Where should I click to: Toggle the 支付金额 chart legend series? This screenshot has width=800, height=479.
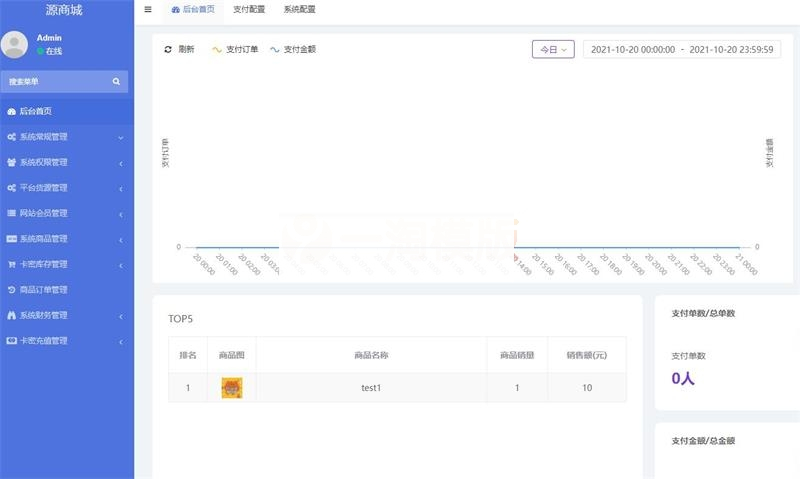292,49
